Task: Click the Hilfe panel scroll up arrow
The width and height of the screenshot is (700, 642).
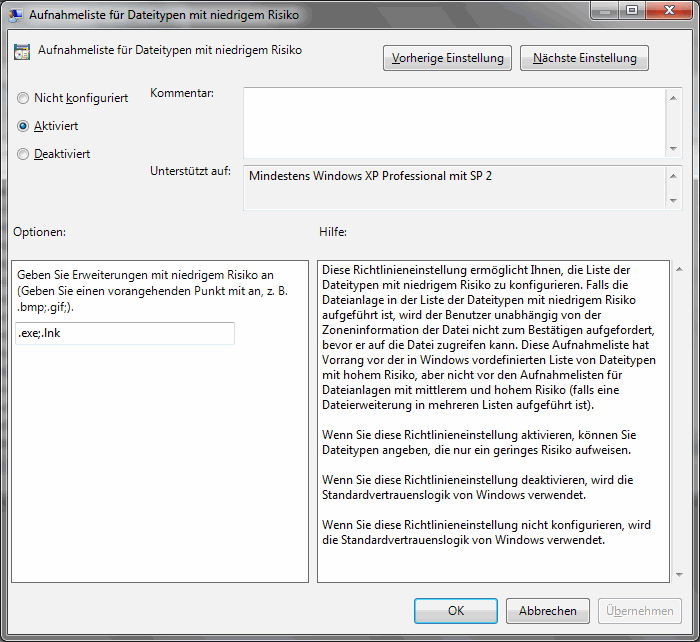Action: (x=679, y=269)
